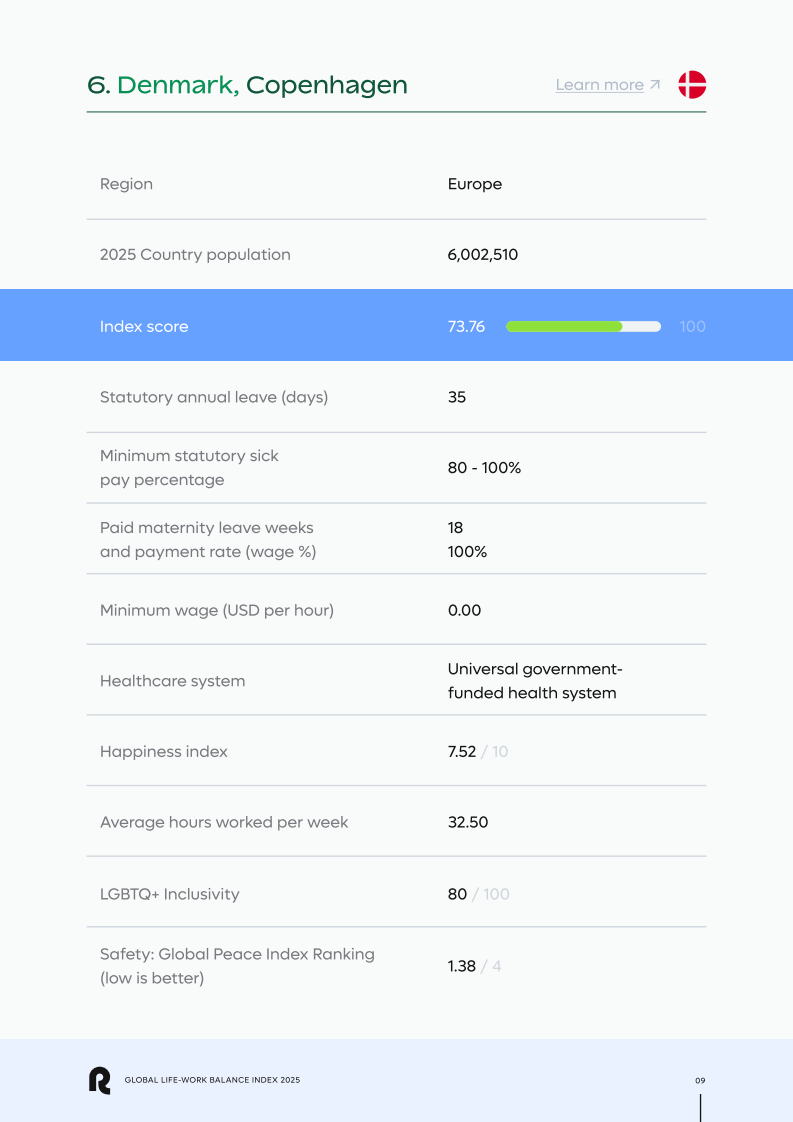Screen dimensions: 793x1122
Task: Click the Minimum wage value 0.00
Action: [464, 610]
